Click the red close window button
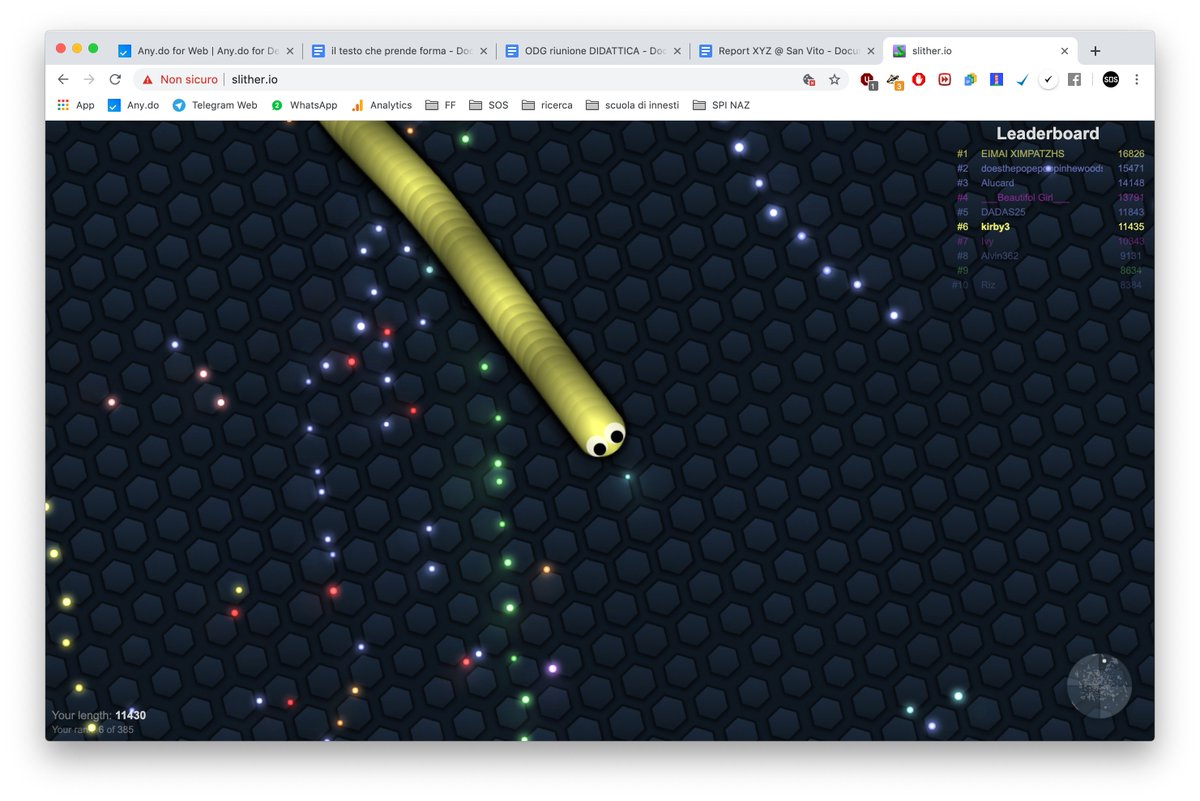Screen dimensions: 1200x801 (x=61, y=48)
